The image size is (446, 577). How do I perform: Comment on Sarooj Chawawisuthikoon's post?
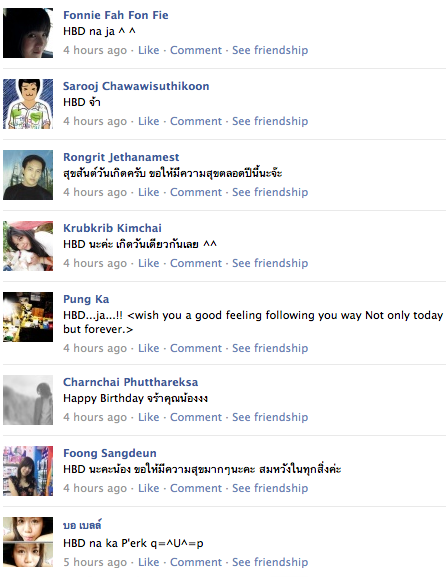coord(196,121)
